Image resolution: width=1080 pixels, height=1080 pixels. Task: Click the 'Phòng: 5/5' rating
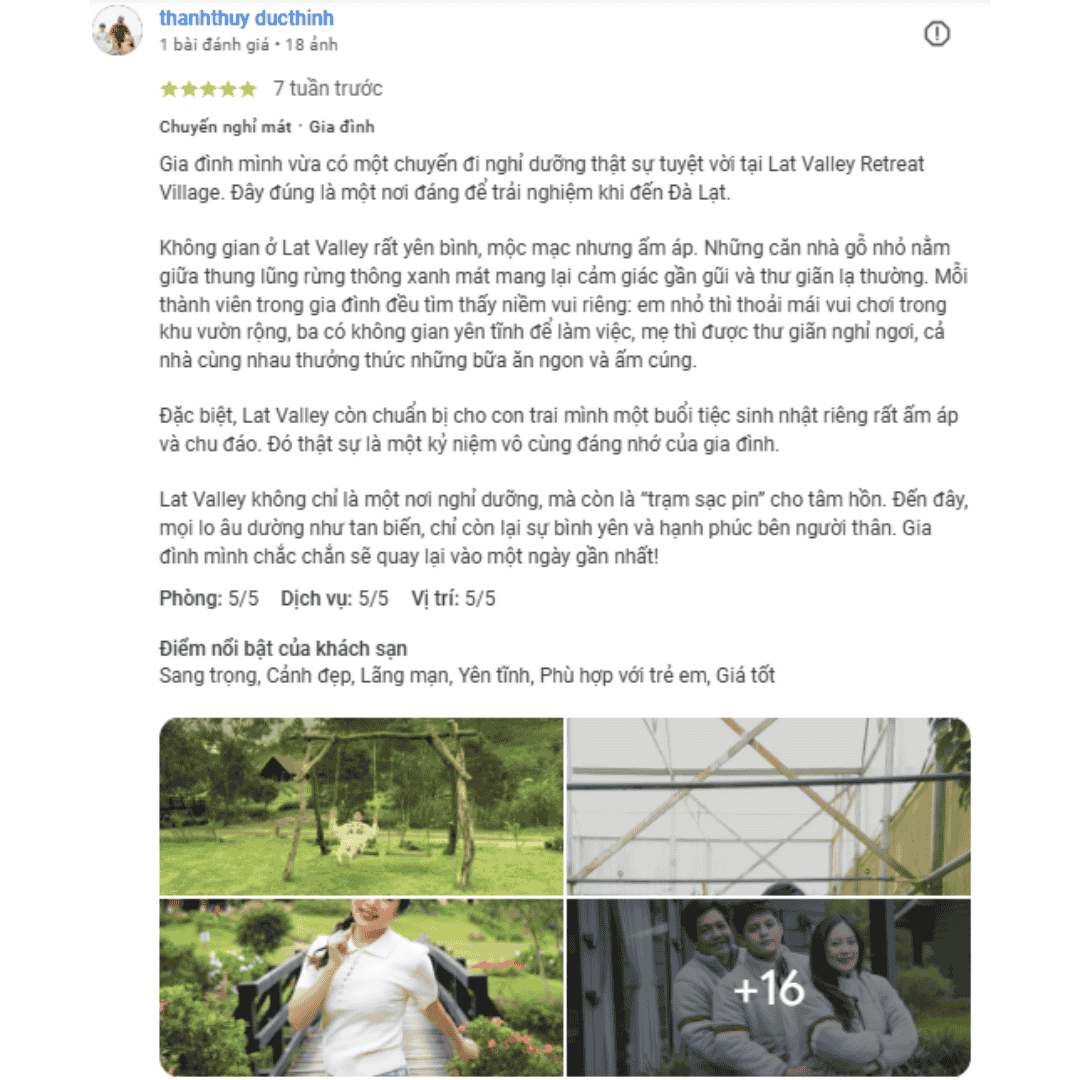pos(209,599)
